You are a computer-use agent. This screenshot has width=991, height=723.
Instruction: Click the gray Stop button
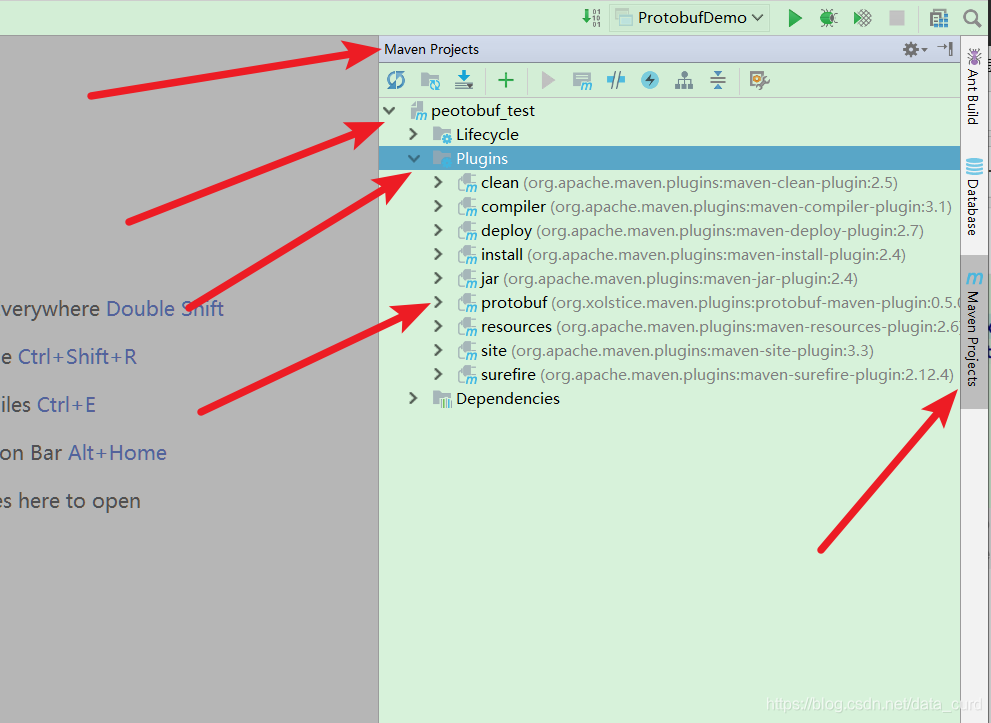[896, 18]
